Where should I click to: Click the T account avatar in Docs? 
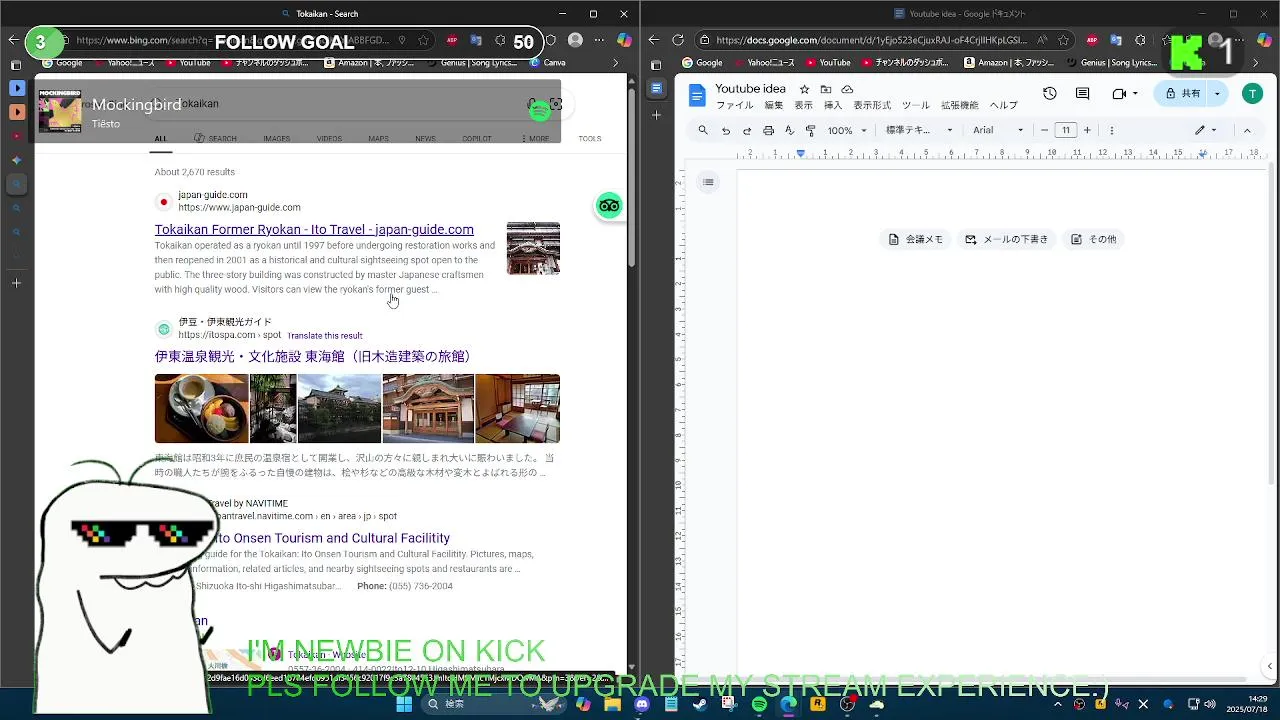(x=1252, y=93)
